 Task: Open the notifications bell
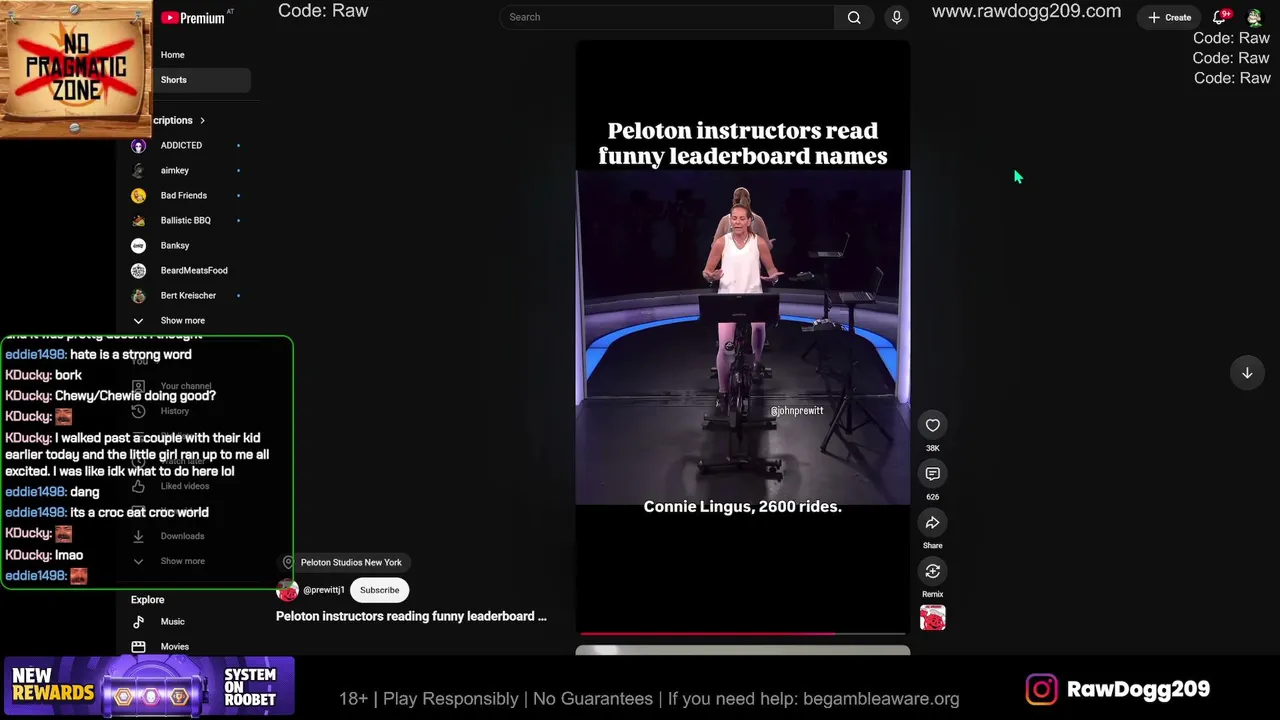click(x=1220, y=17)
